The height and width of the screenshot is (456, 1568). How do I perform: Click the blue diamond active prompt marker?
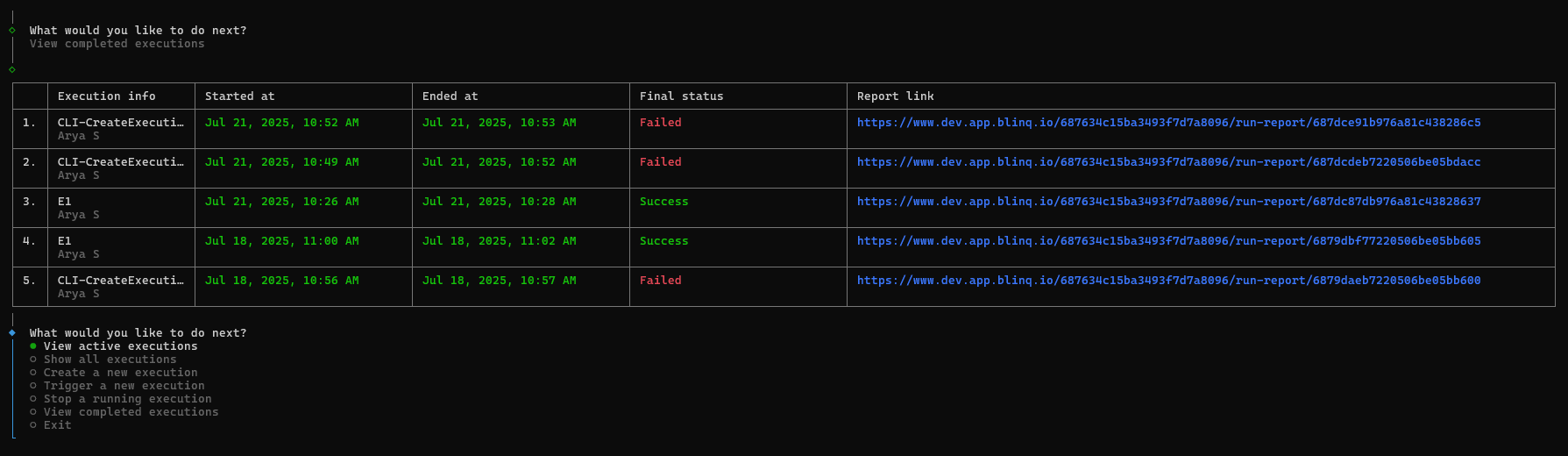[12, 333]
